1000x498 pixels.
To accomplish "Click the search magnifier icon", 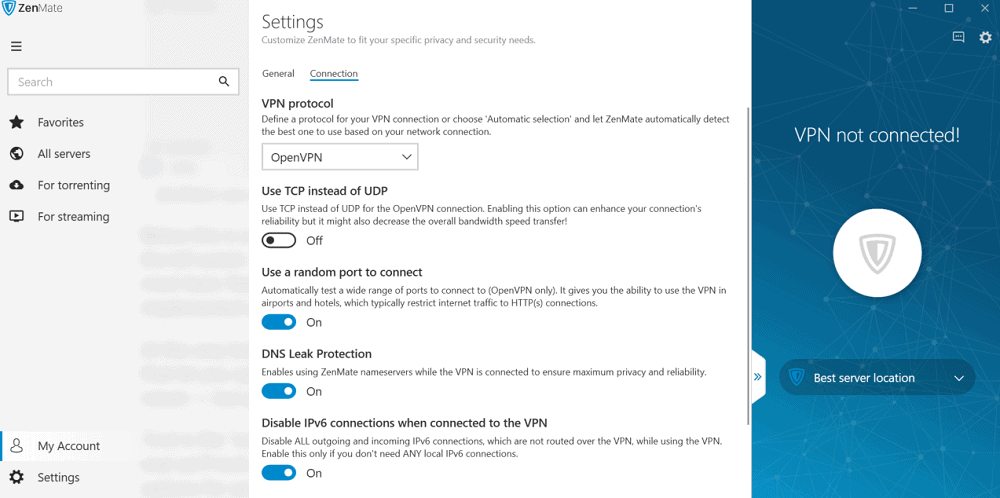I will (x=224, y=81).
